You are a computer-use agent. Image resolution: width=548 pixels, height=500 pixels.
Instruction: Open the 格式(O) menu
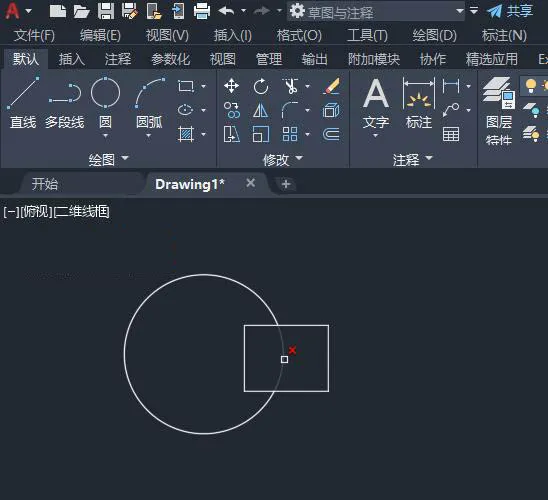coord(299,35)
